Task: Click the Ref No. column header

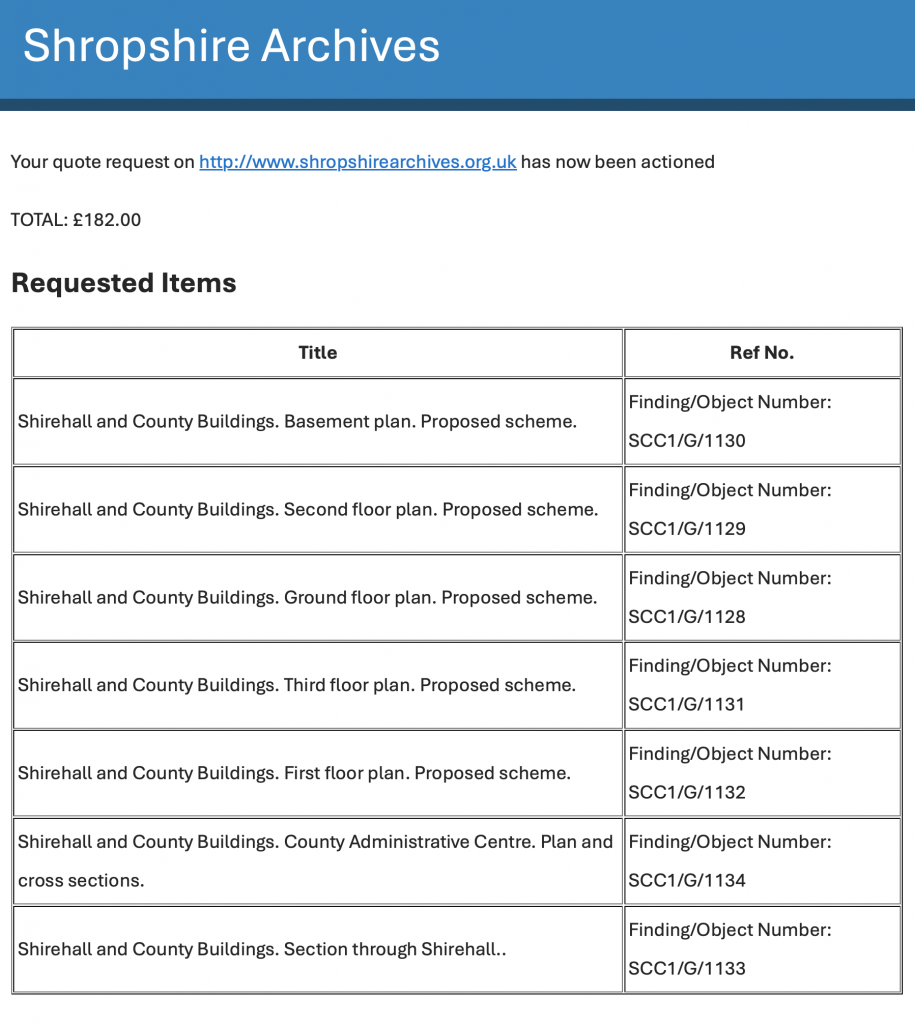Action: pos(761,353)
